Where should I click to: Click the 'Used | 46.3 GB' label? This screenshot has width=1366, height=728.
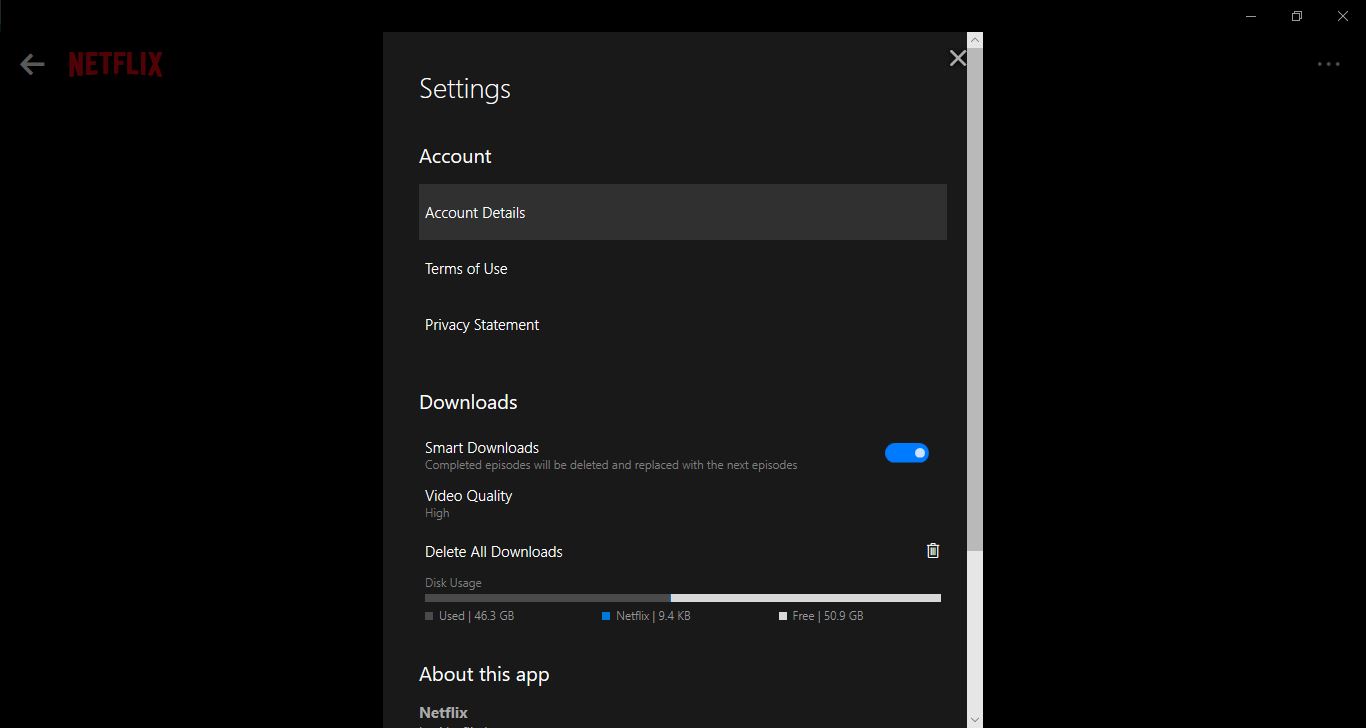(x=476, y=616)
